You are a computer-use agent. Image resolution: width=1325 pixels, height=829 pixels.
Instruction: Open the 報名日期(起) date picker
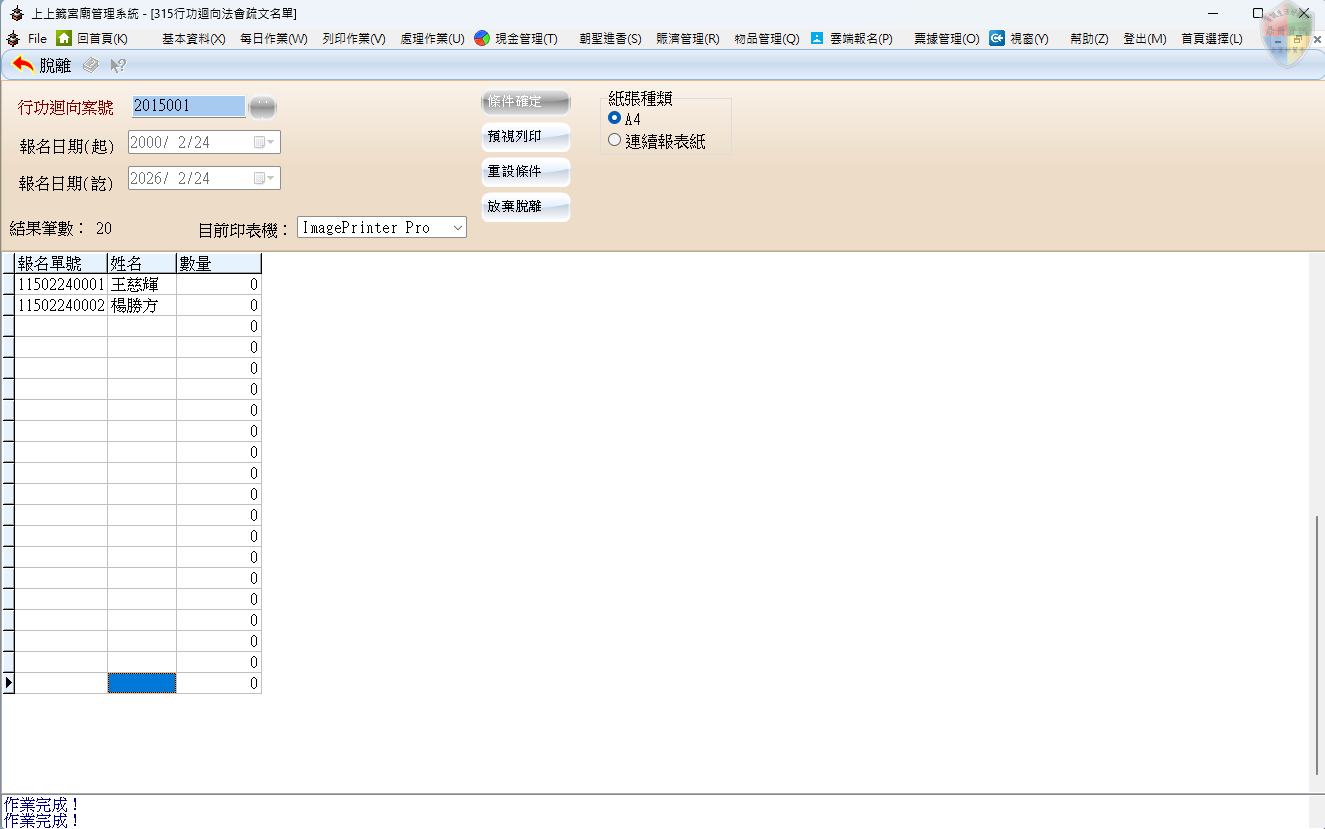point(263,143)
